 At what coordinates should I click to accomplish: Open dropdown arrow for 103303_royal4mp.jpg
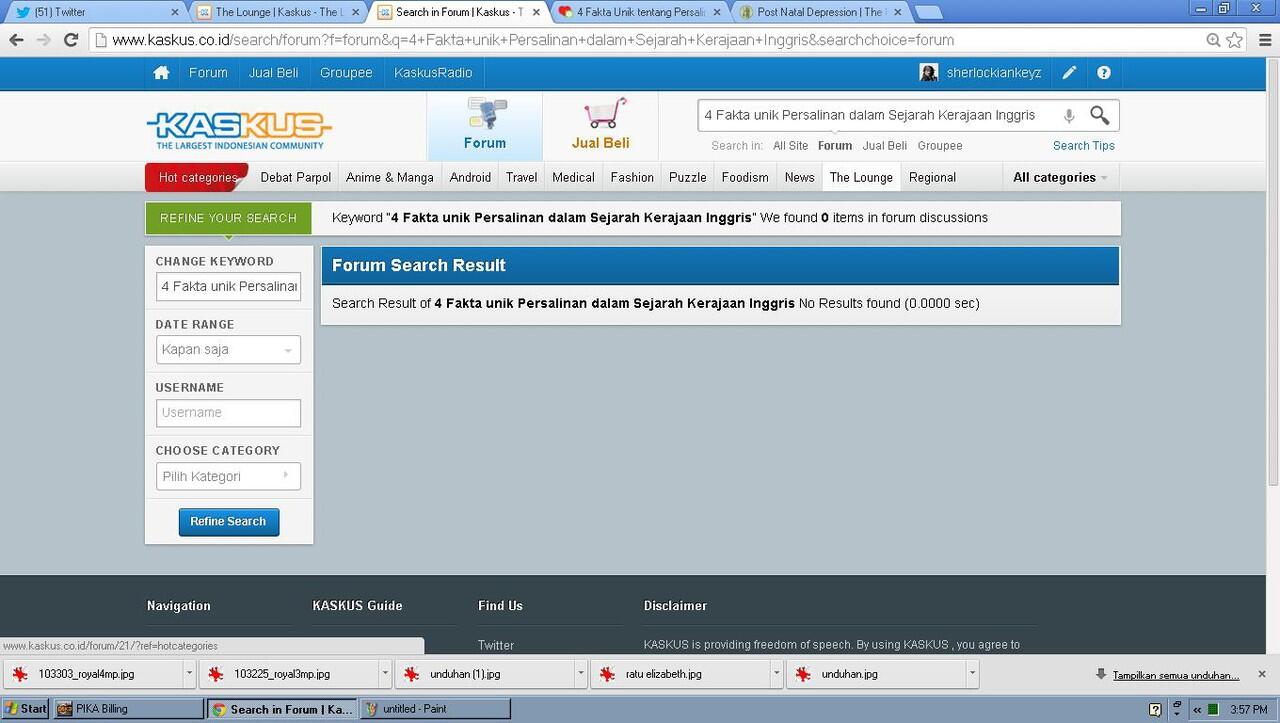(x=189, y=674)
